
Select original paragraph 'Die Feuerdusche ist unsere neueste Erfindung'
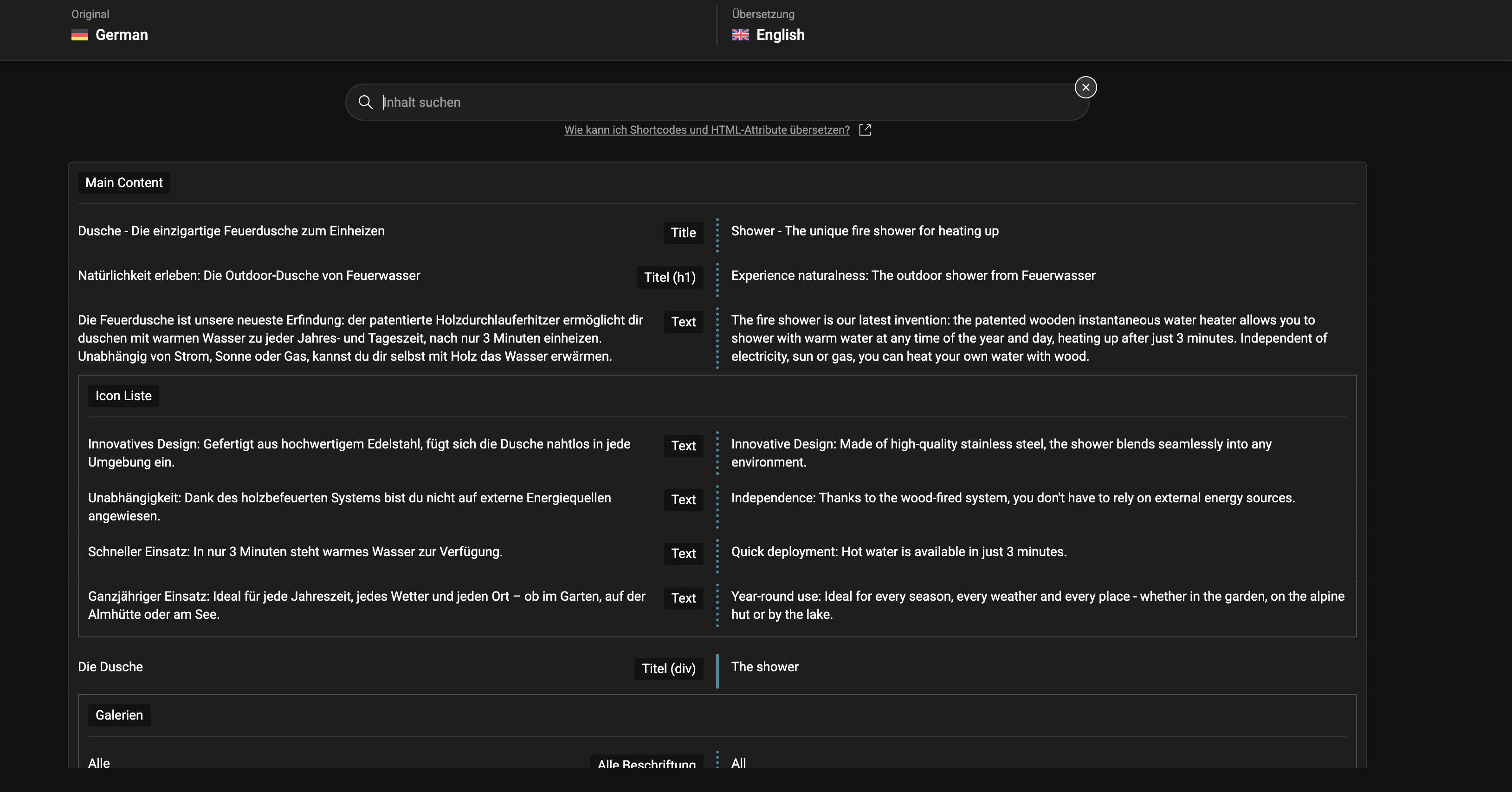[x=361, y=338]
